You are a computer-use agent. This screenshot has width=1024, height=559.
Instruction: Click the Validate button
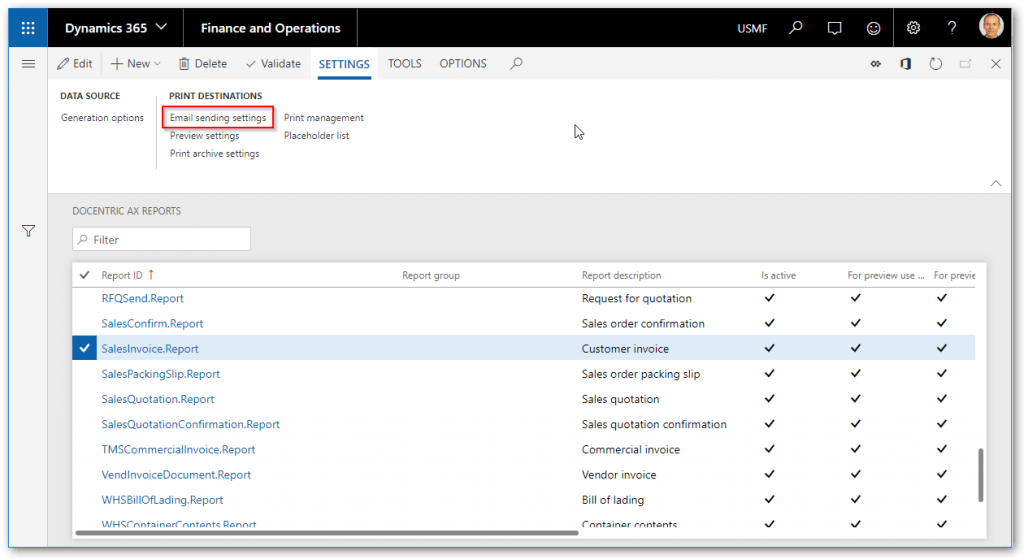click(273, 63)
